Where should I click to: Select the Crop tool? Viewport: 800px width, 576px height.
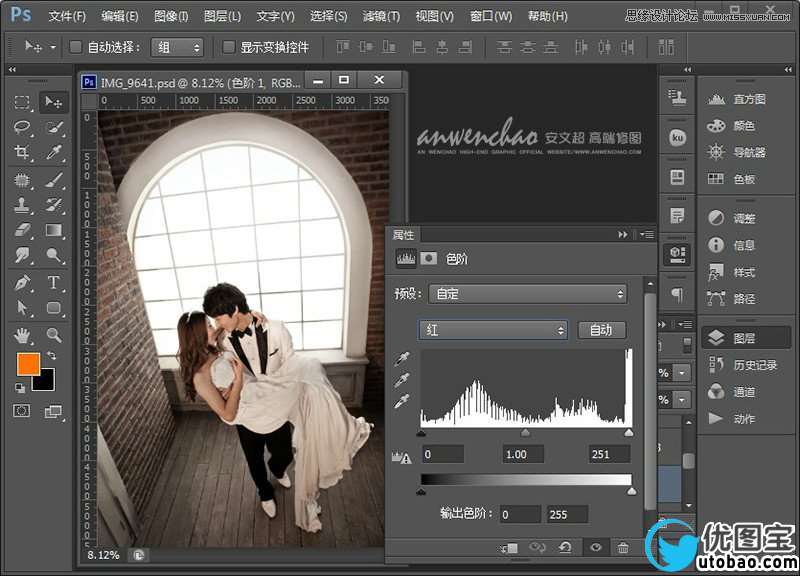tap(22, 152)
